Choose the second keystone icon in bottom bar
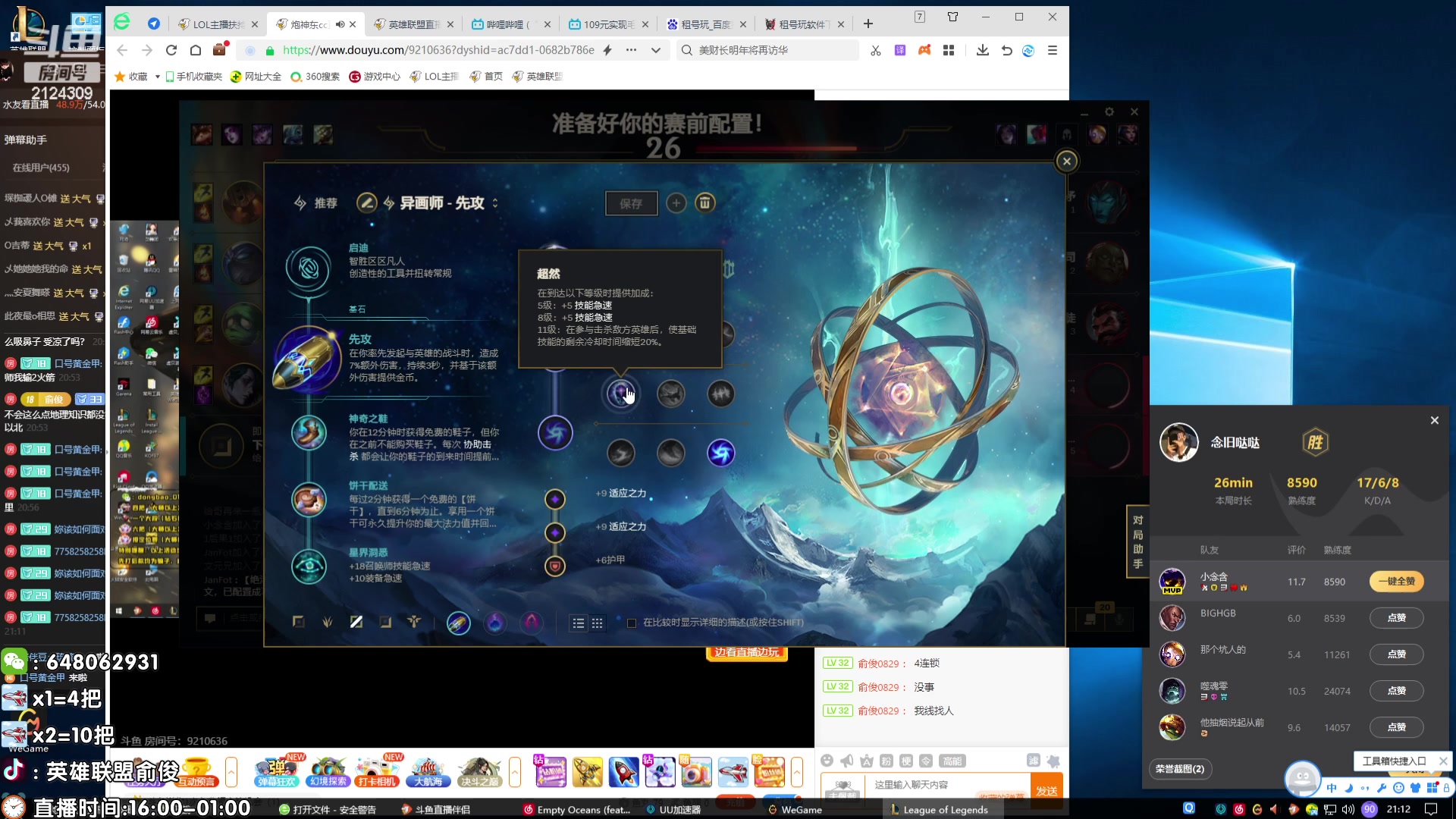The width and height of the screenshot is (1456, 819). click(495, 623)
